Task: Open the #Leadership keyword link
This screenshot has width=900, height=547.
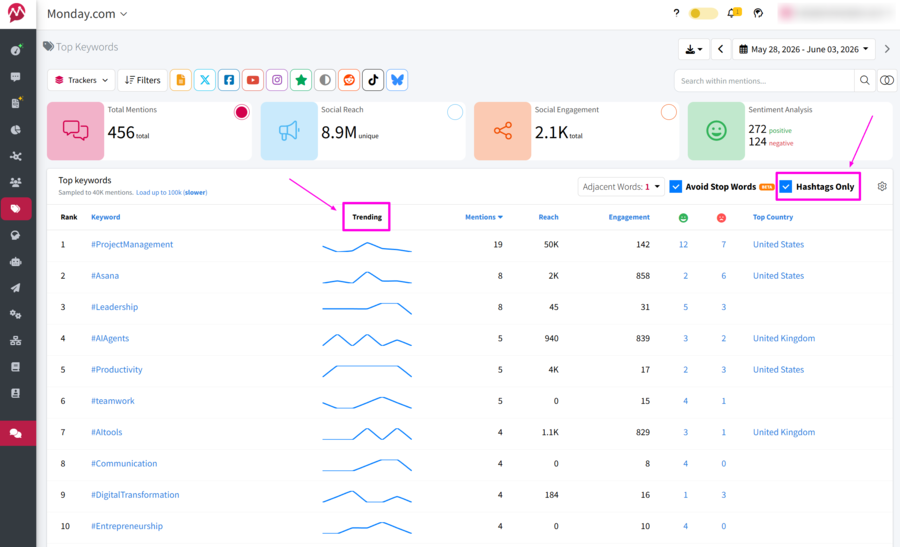Action: [115, 307]
